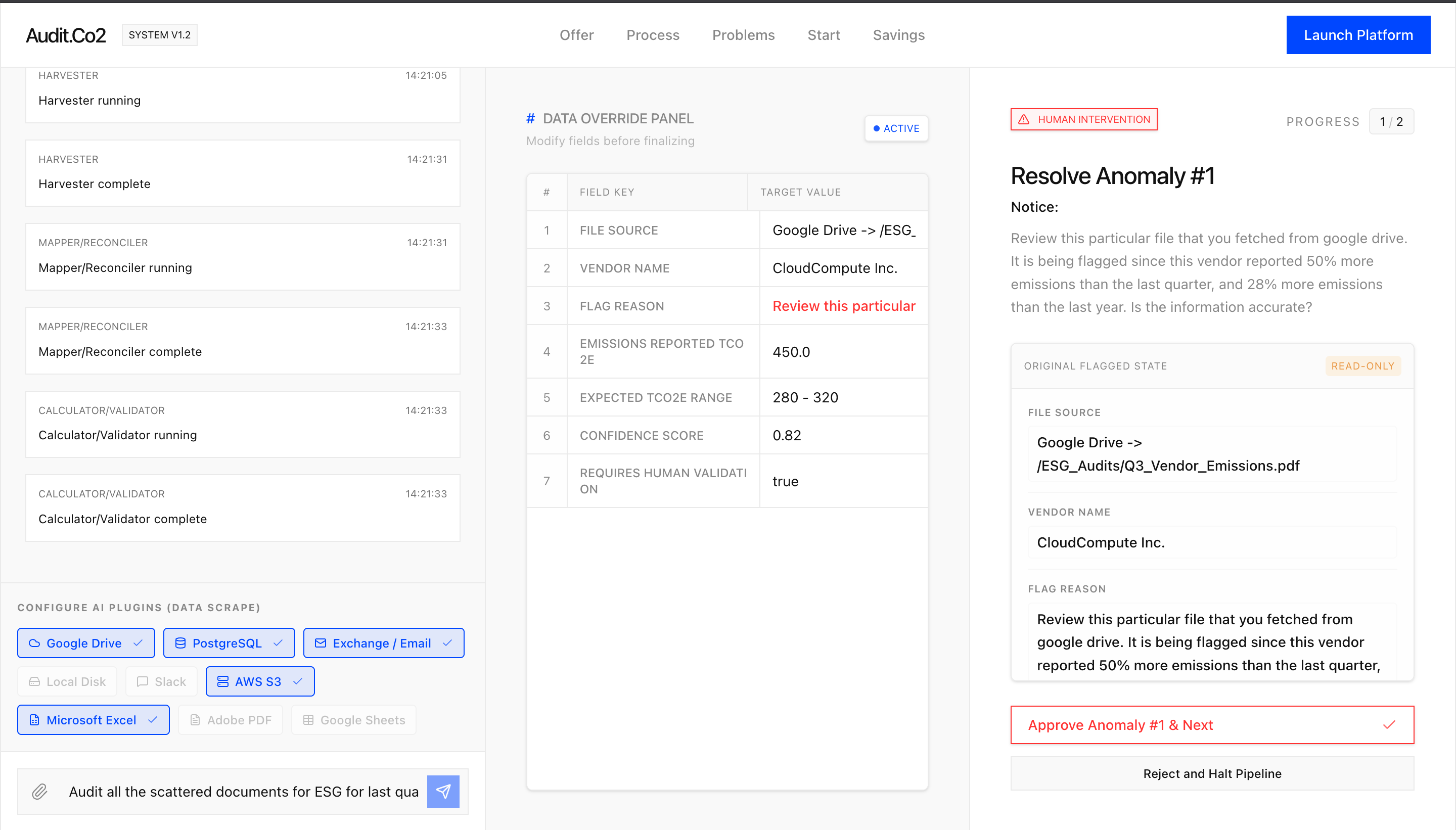The width and height of the screenshot is (1456, 830).
Task: Click the Google Drive cloud icon
Action: click(34, 643)
